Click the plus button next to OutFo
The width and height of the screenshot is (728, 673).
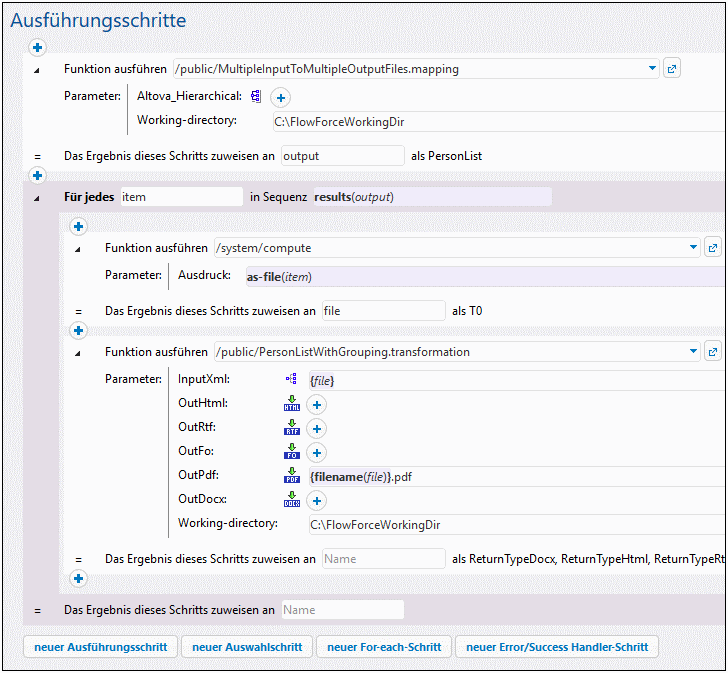[x=317, y=452]
